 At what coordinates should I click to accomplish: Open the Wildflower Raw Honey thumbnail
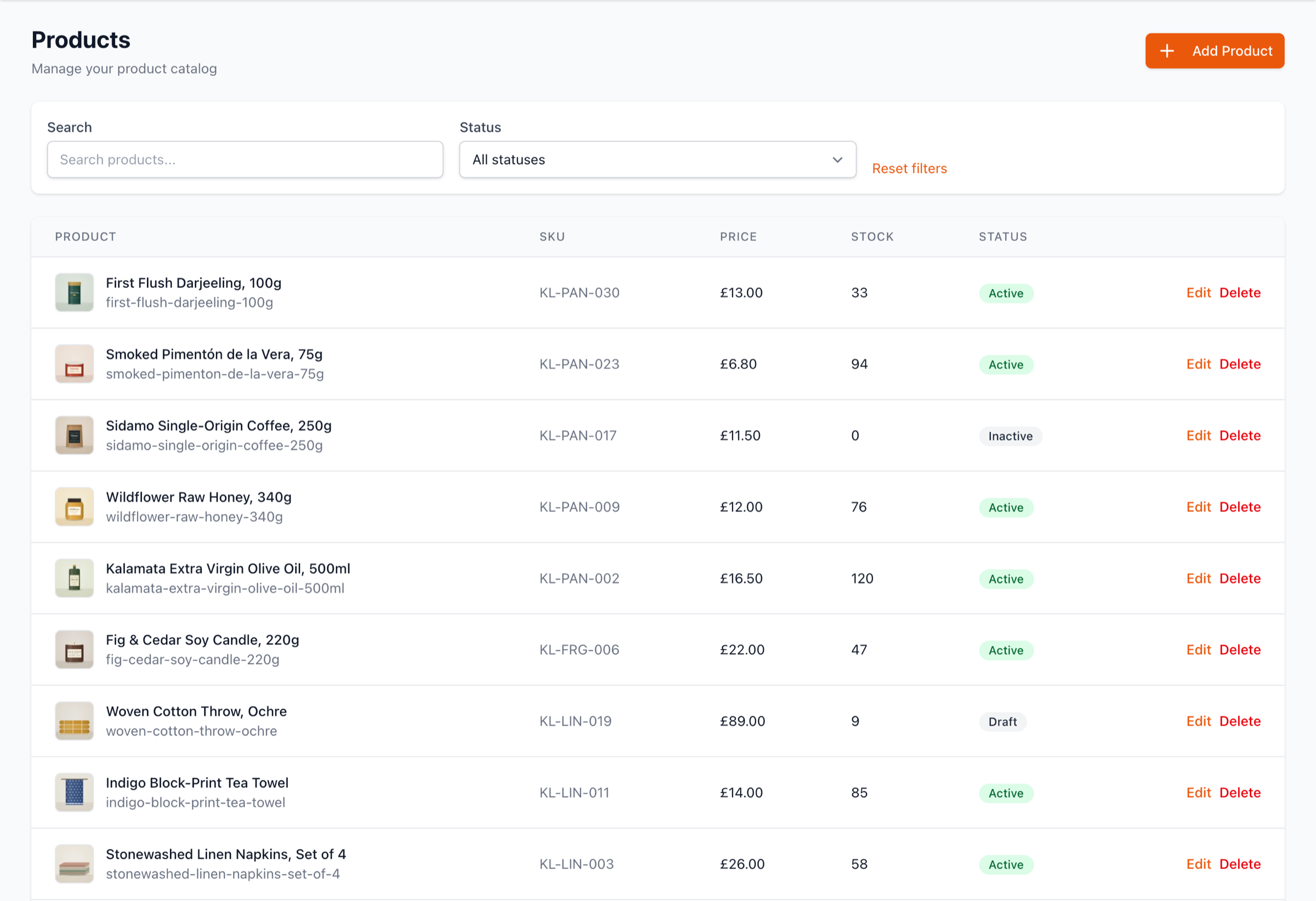[74, 506]
